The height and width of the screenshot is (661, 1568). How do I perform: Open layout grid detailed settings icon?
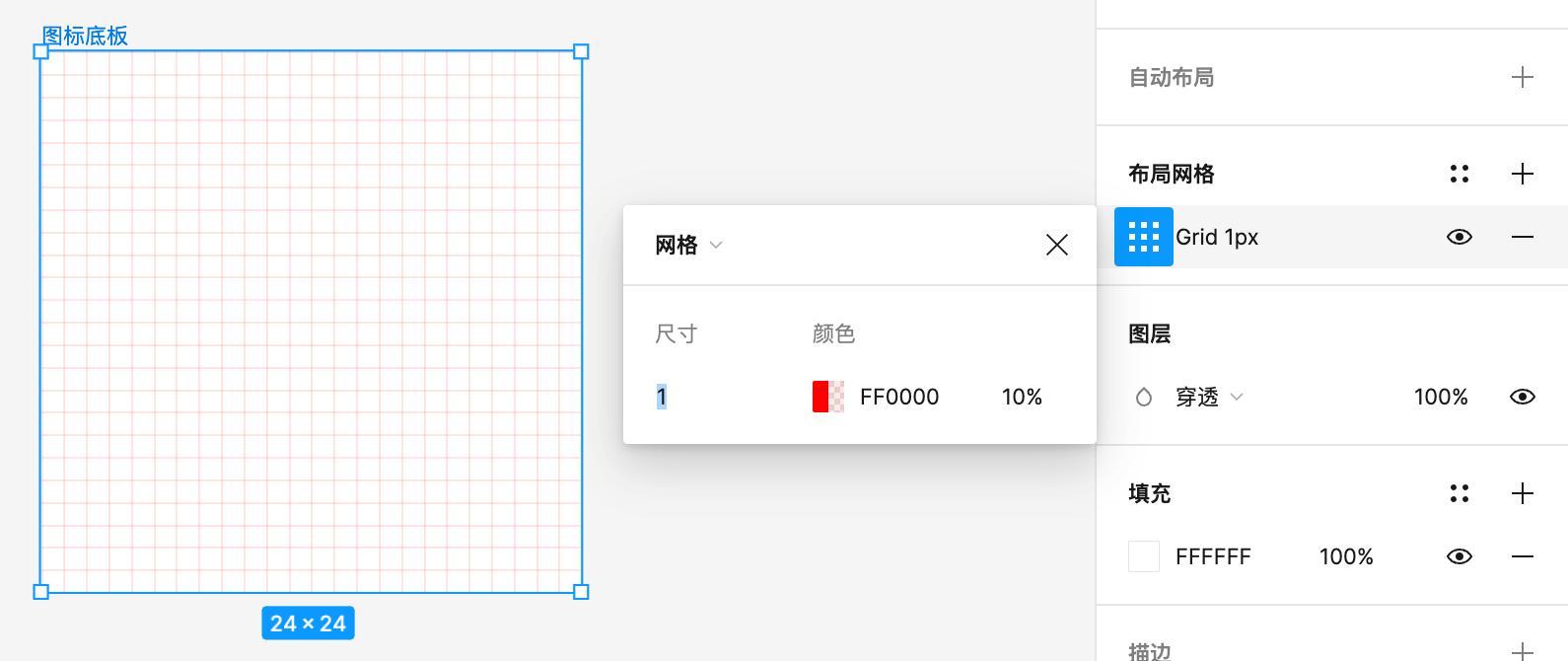pos(1460,174)
